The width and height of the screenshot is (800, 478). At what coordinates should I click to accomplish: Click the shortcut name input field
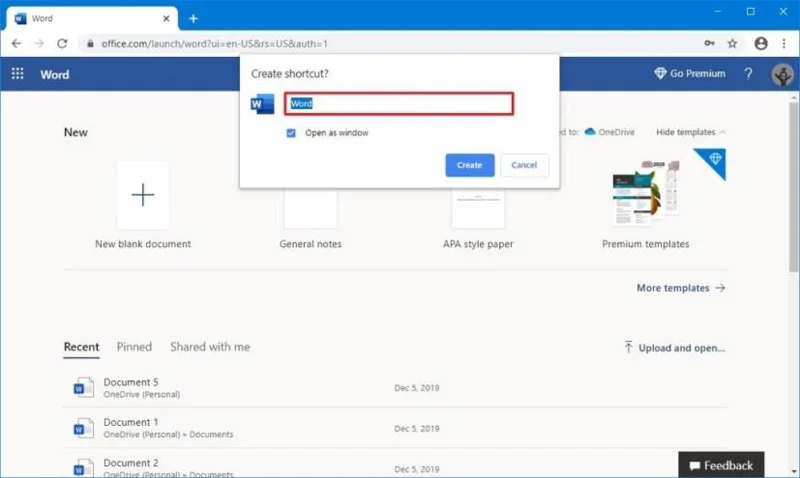click(398, 104)
